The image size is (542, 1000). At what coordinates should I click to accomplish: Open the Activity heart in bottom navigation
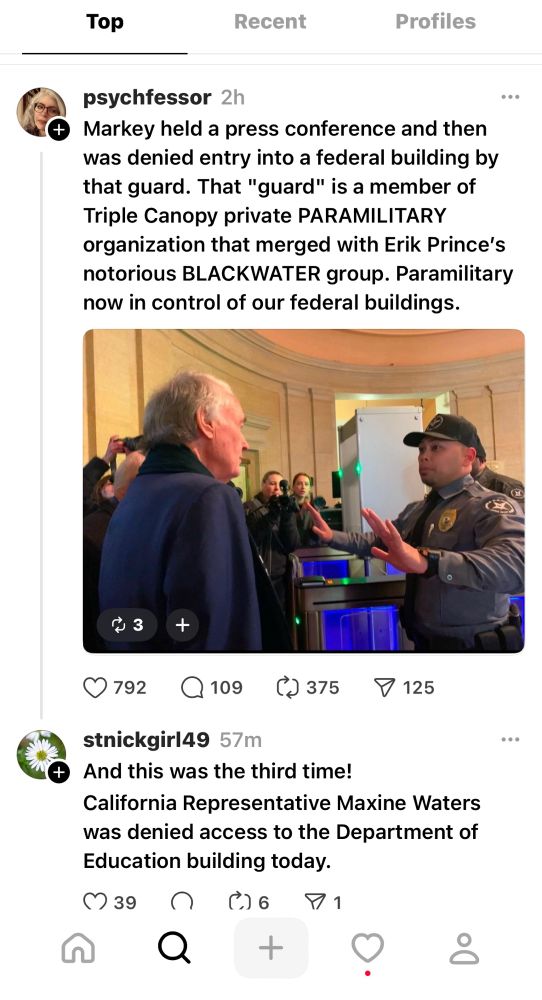click(368, 948)
